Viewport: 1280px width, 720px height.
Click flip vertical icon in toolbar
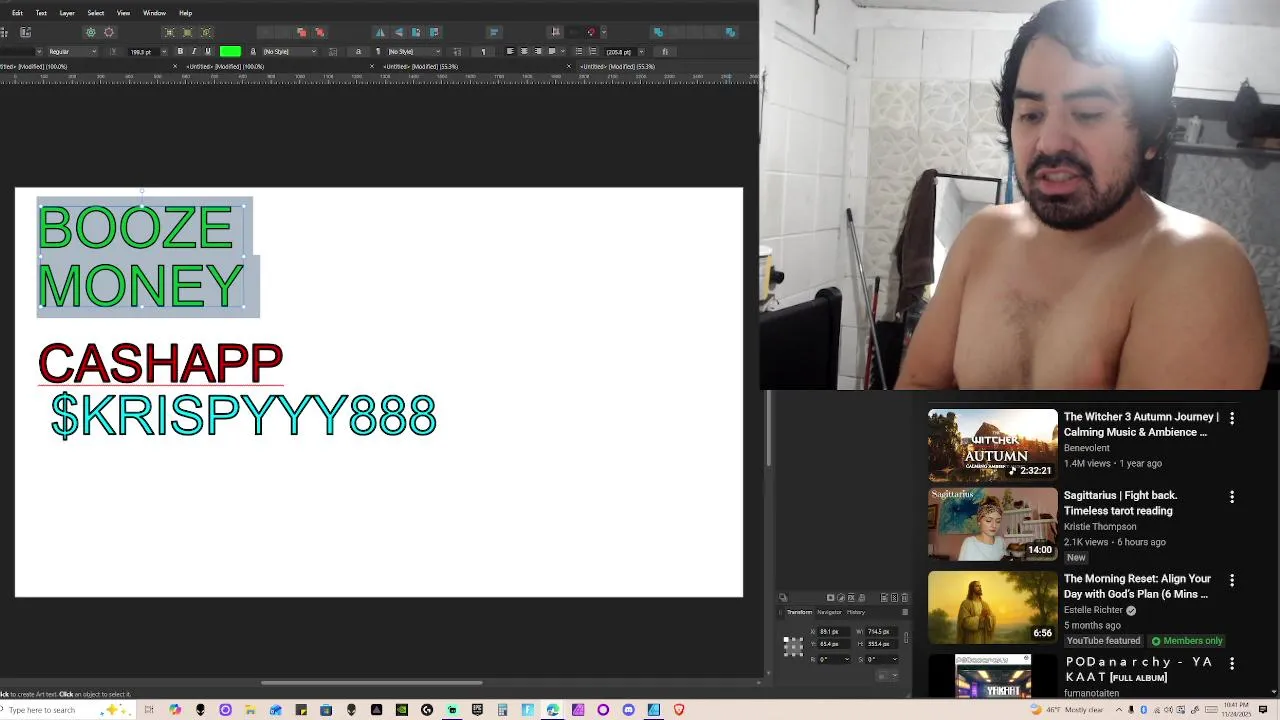(x=398, y=32)
